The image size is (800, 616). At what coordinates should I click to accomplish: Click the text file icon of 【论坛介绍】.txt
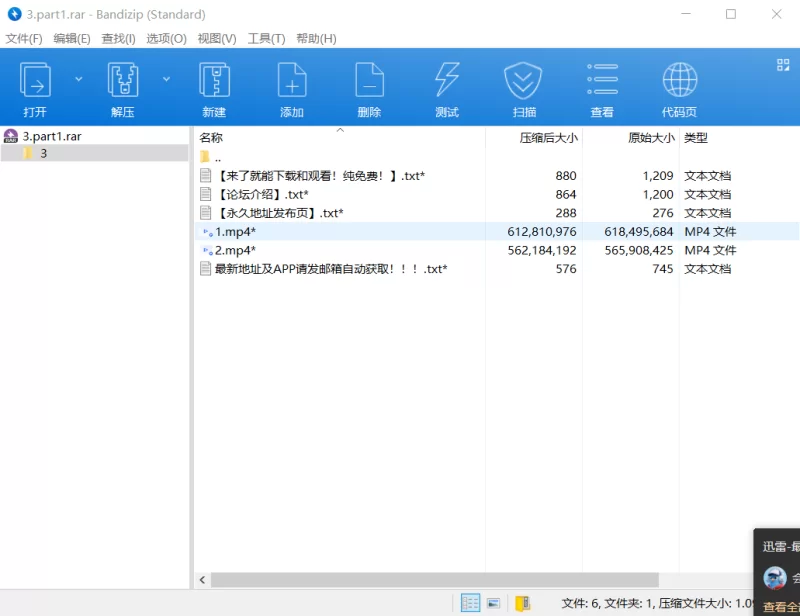pos(206,194)
